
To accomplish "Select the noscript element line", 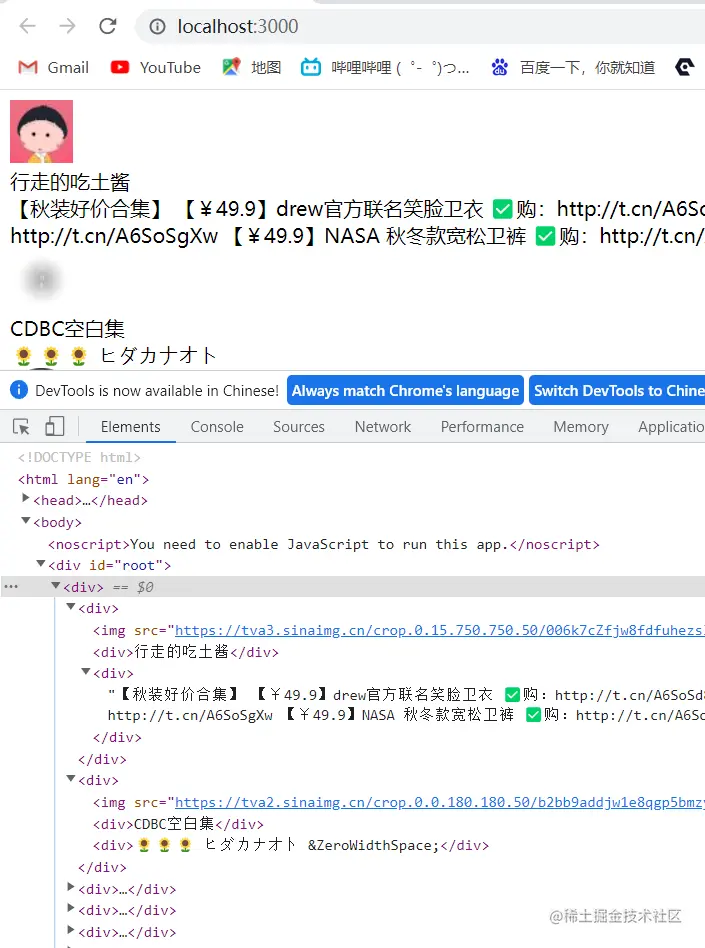I will [324, 544].
